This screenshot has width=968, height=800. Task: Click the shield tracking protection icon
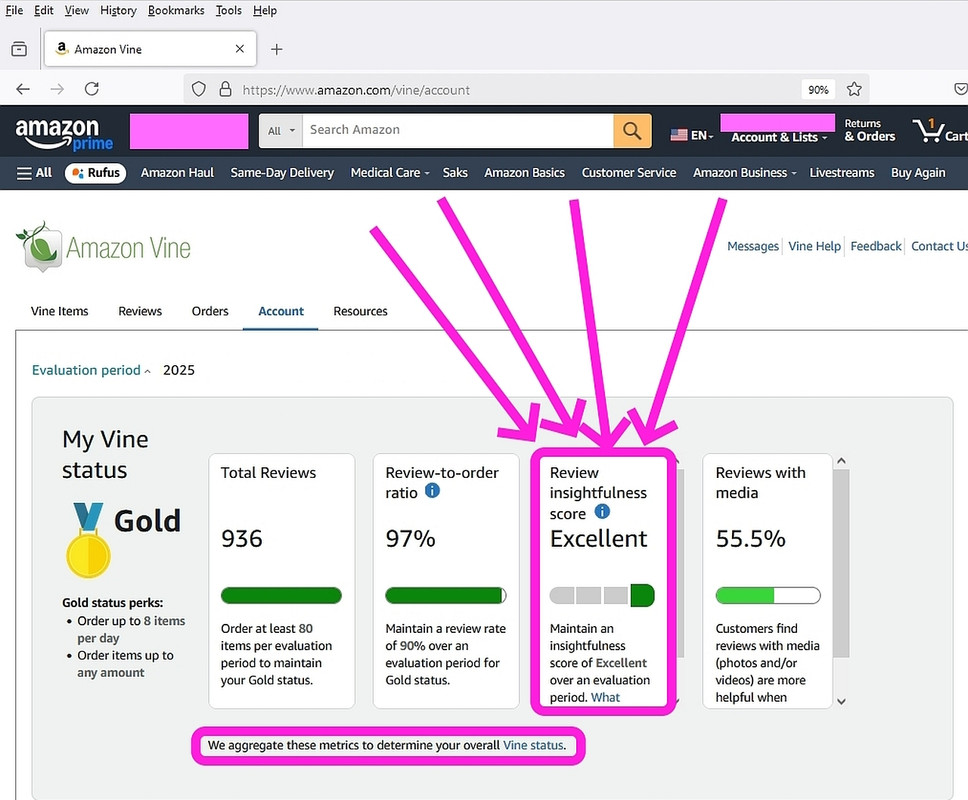(x=198, y=90)
